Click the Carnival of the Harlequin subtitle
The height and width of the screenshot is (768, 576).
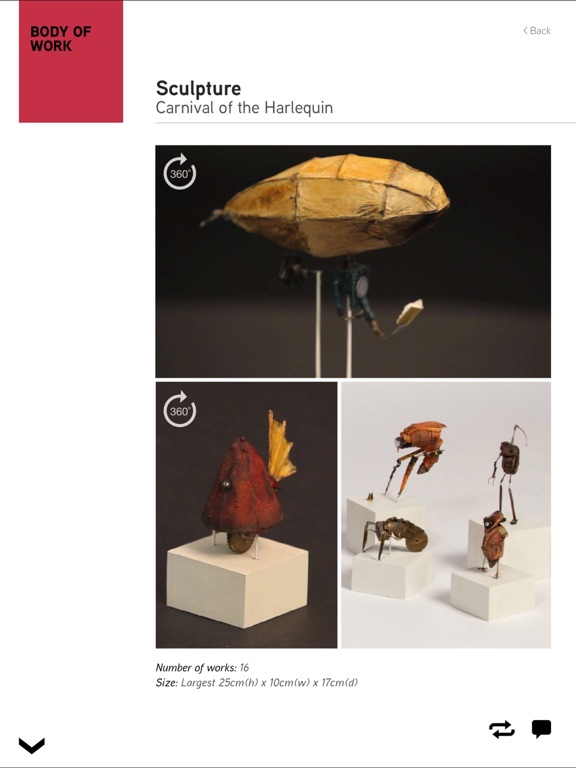pyautogui.click(x=244, y=108)
